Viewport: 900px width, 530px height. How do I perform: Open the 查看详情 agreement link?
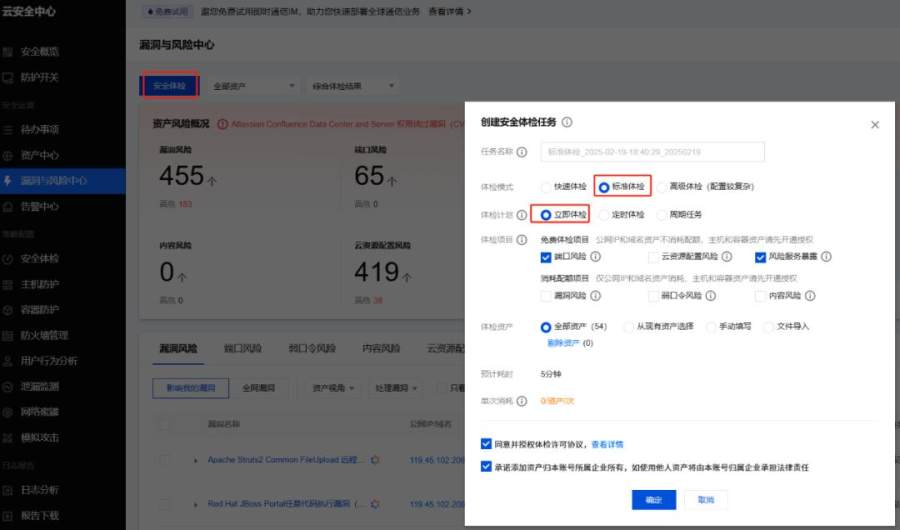607,444
